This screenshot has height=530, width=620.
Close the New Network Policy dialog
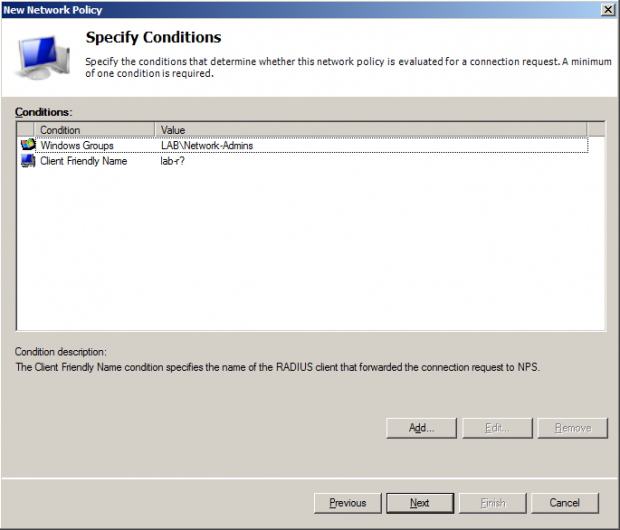(608, 9)
